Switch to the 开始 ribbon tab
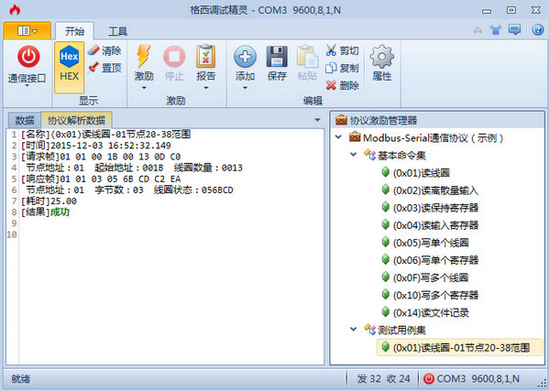The image size is (550, 391). click(x=74, y=31)
